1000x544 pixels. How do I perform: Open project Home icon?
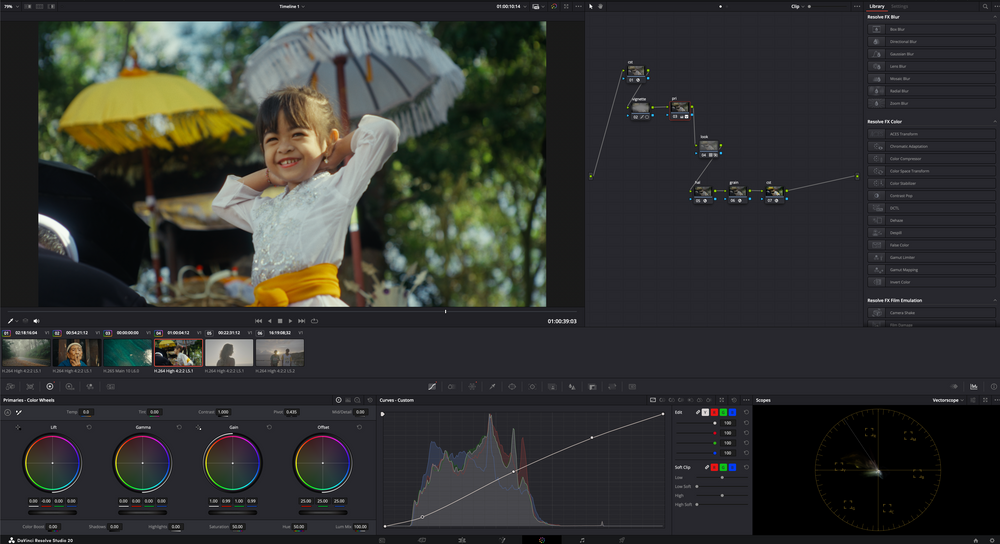coord(975,540)
